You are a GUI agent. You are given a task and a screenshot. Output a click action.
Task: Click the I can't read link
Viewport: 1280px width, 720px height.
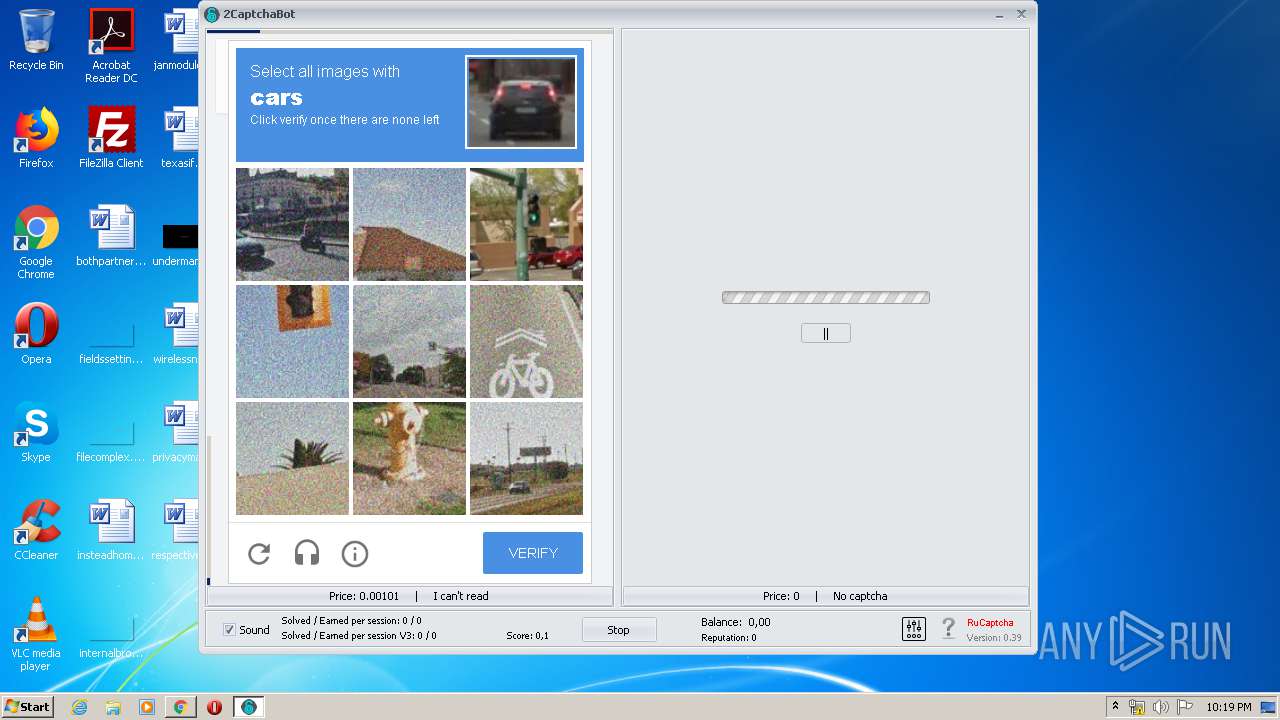pyautogui.click(x=461, y=596)
